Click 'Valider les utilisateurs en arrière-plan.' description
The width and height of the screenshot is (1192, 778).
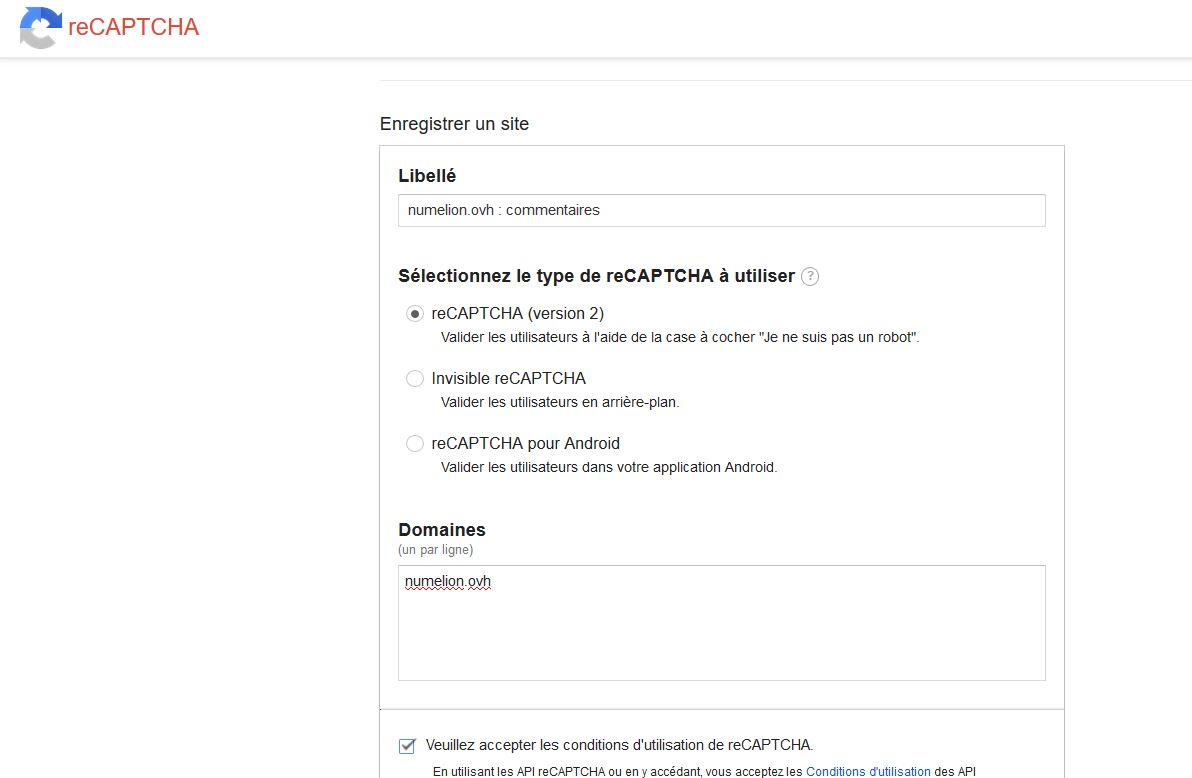[560, 402]
